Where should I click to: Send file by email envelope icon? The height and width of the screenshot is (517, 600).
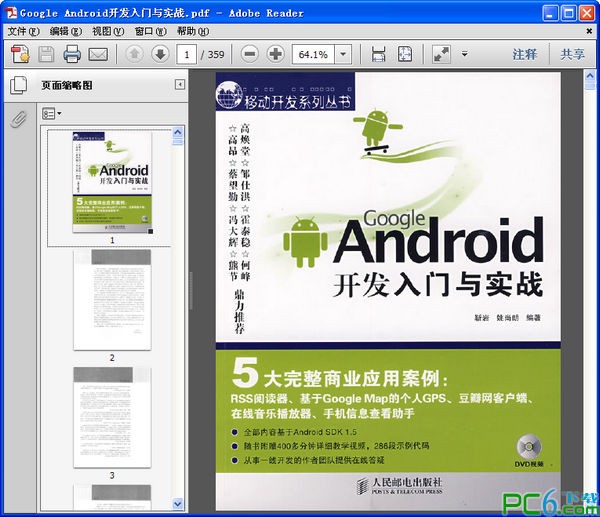[x=98, y=54]
